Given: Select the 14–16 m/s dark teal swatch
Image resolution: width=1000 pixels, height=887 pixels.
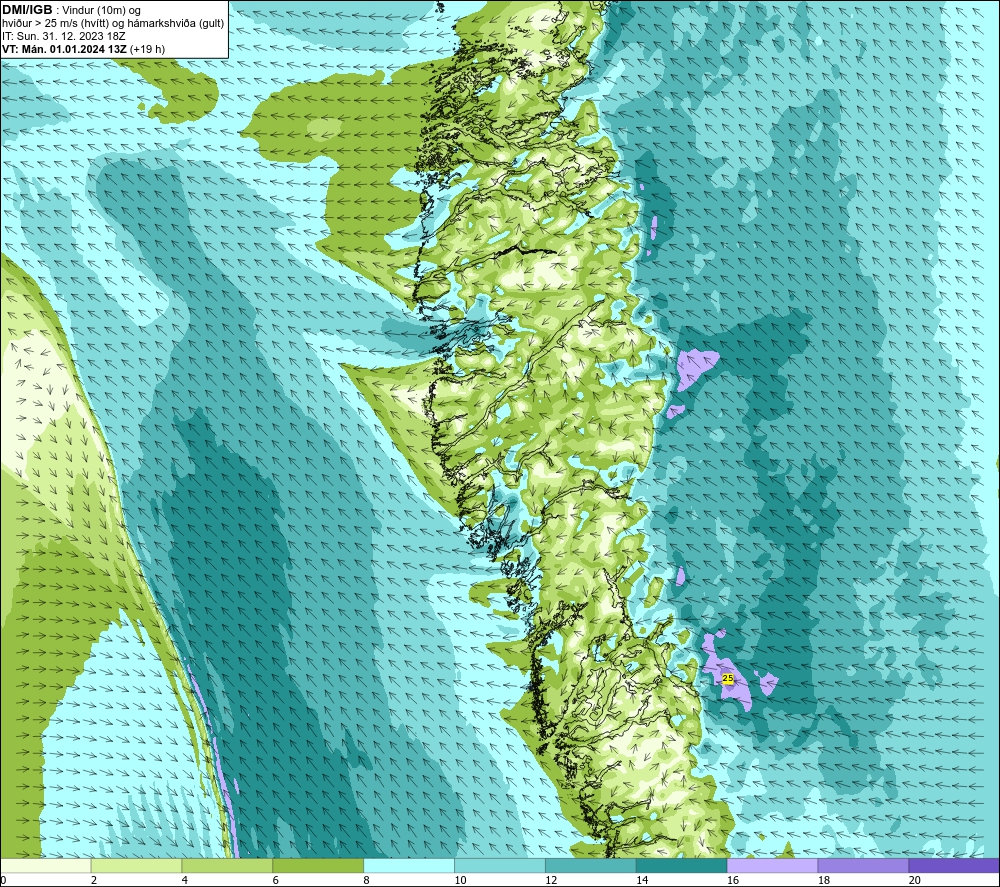Looking at the screenshot, I should 682,865.
